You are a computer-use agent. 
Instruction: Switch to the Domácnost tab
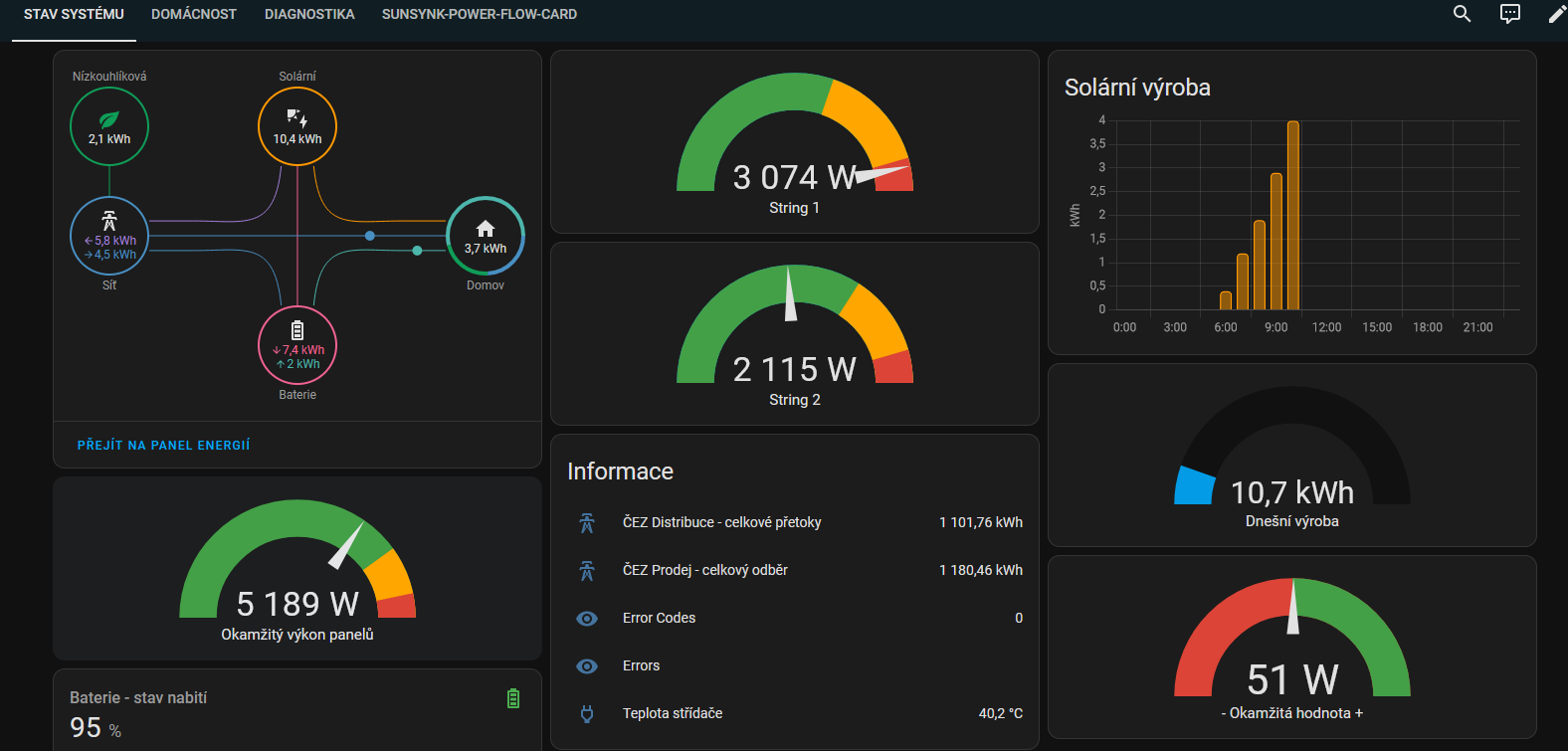pos(194,14)
